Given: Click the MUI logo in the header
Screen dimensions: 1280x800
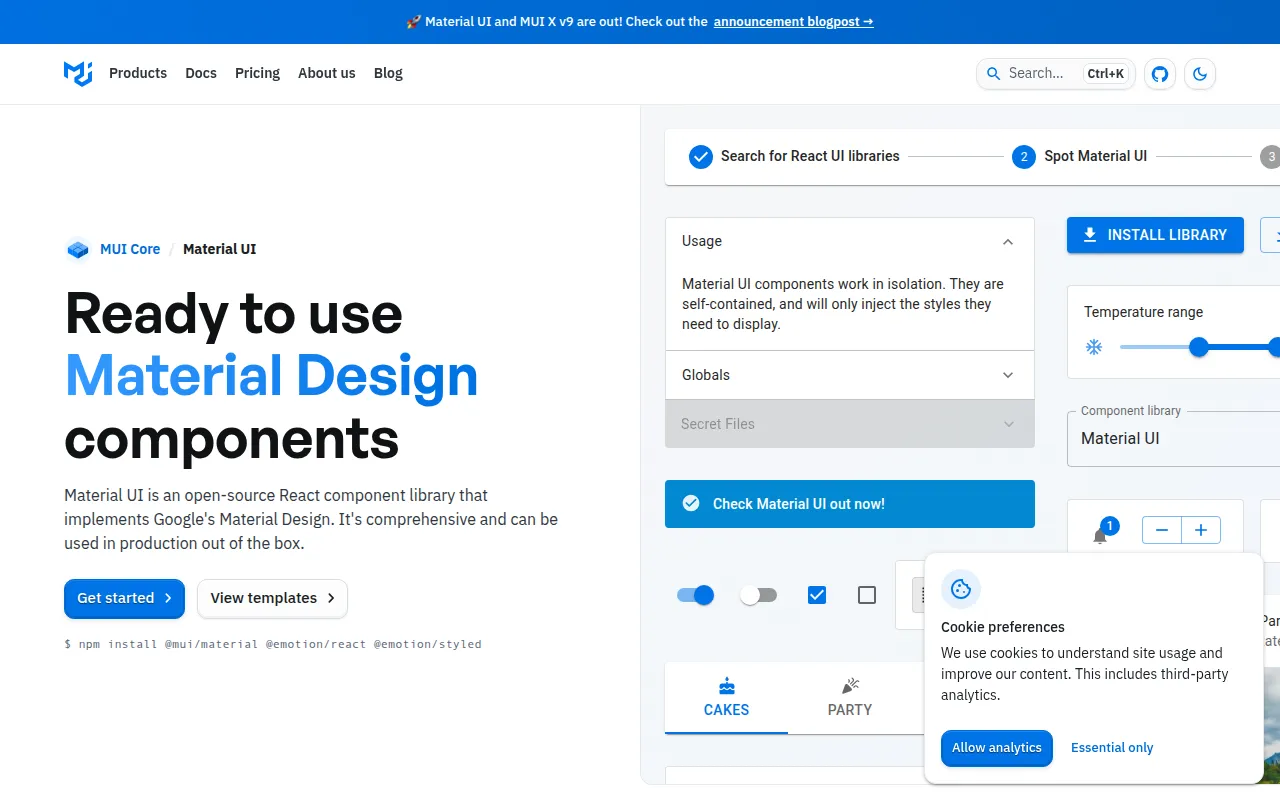Looking at the screenshot, I should (x=78, y=73).
